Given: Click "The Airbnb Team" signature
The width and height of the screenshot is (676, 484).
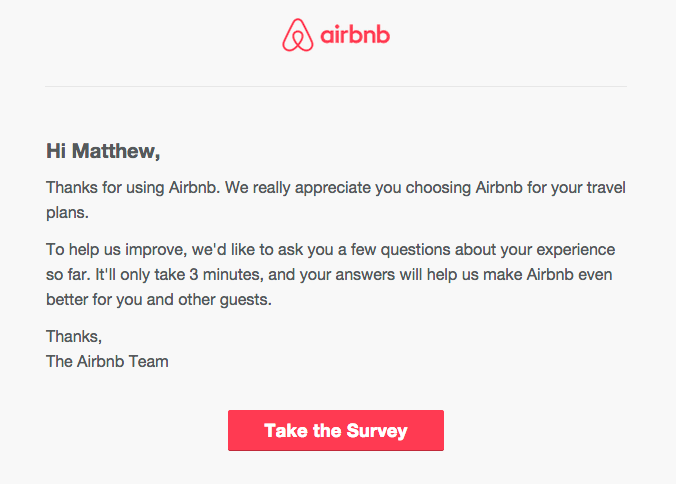Looking at the screenshot, I should 107,362.
